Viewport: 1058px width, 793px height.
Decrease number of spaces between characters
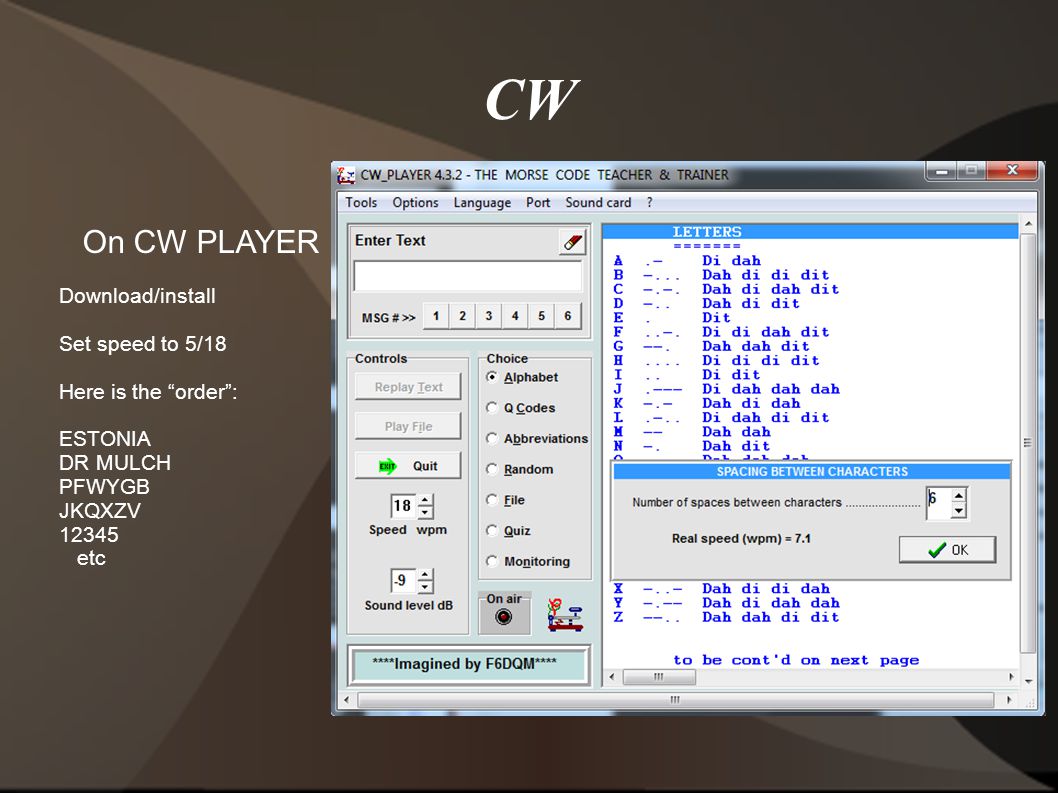pyautogui.click(x=959, y=511)
